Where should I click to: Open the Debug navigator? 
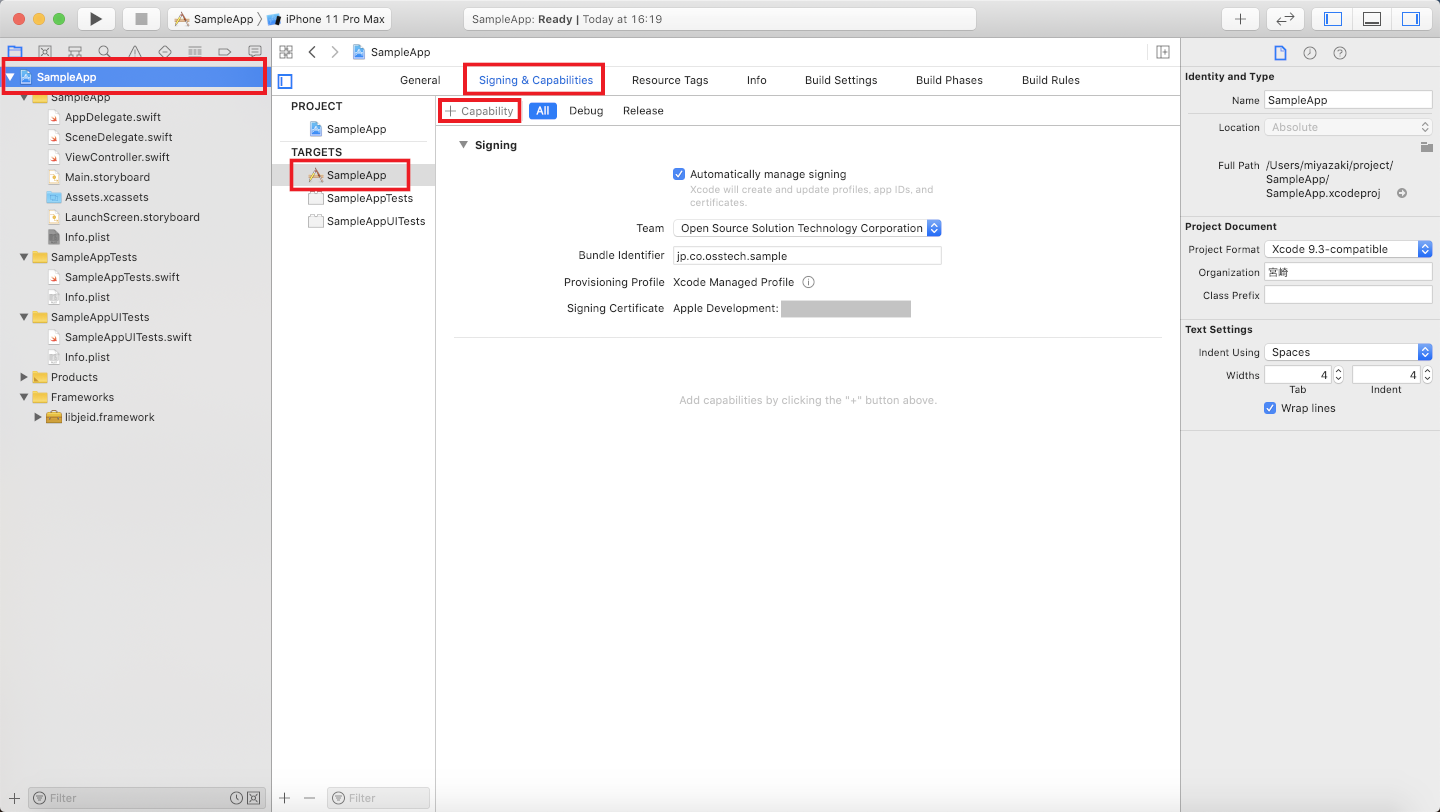195,52
